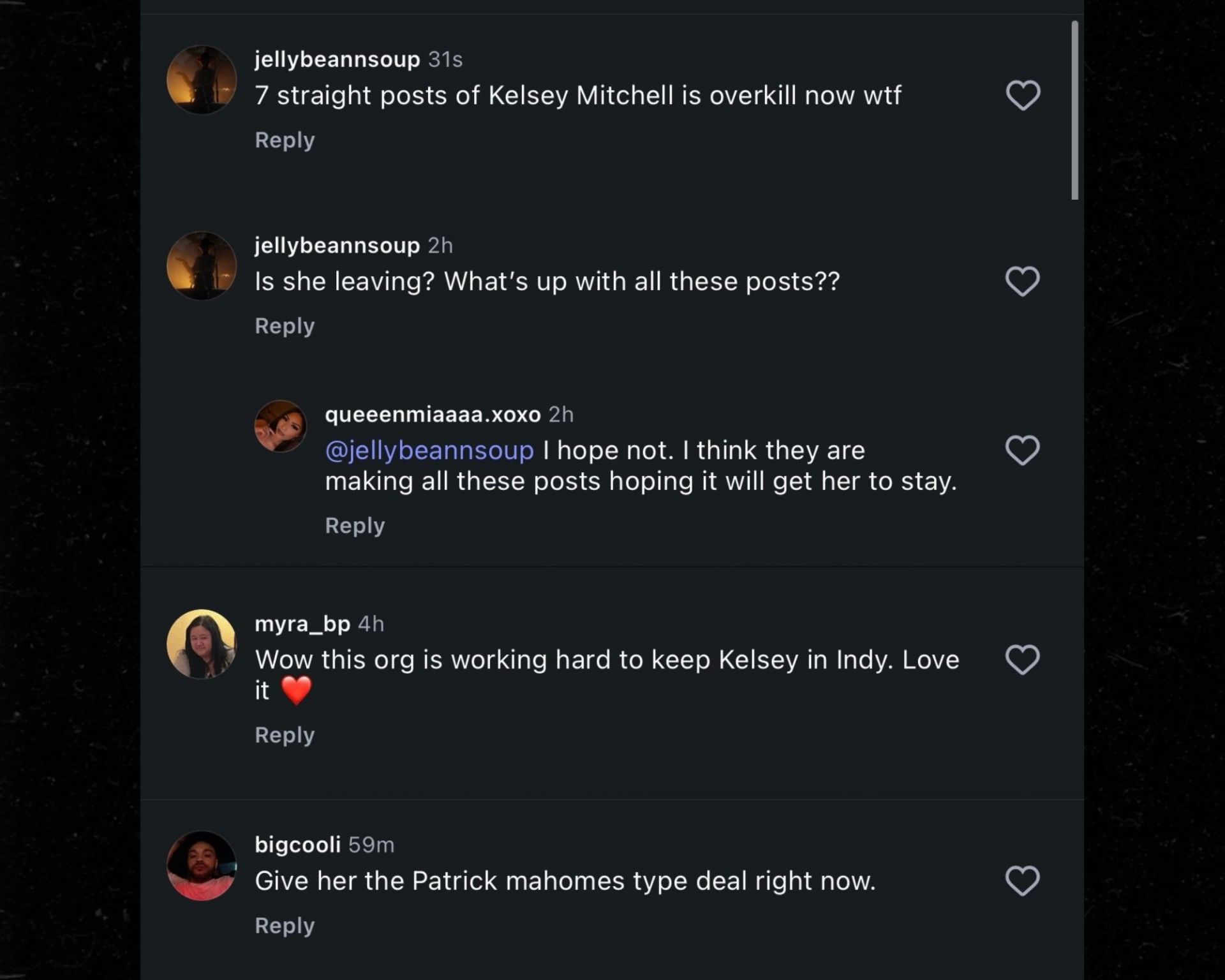Visit bigcooli's profile via username
The image size is (1225, 980).
point(297,845)
